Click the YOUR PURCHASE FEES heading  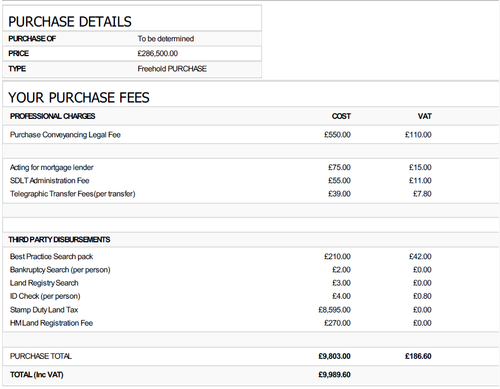point(79,98)
